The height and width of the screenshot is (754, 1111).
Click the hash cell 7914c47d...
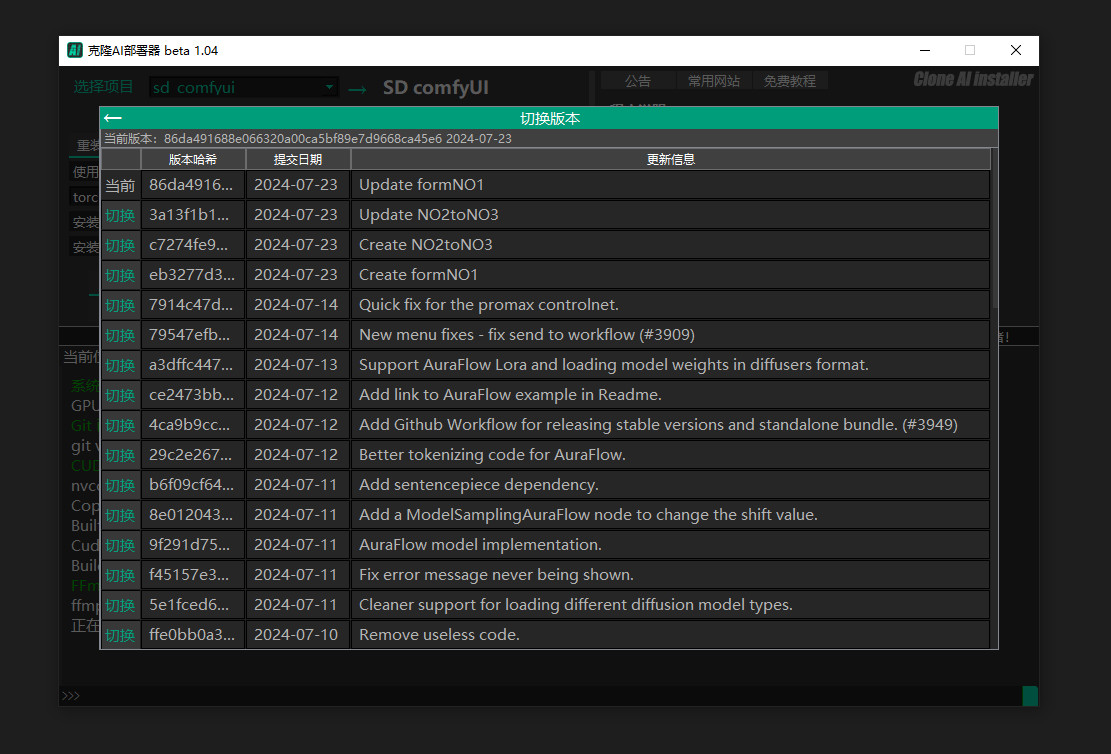tap(193, 305)
